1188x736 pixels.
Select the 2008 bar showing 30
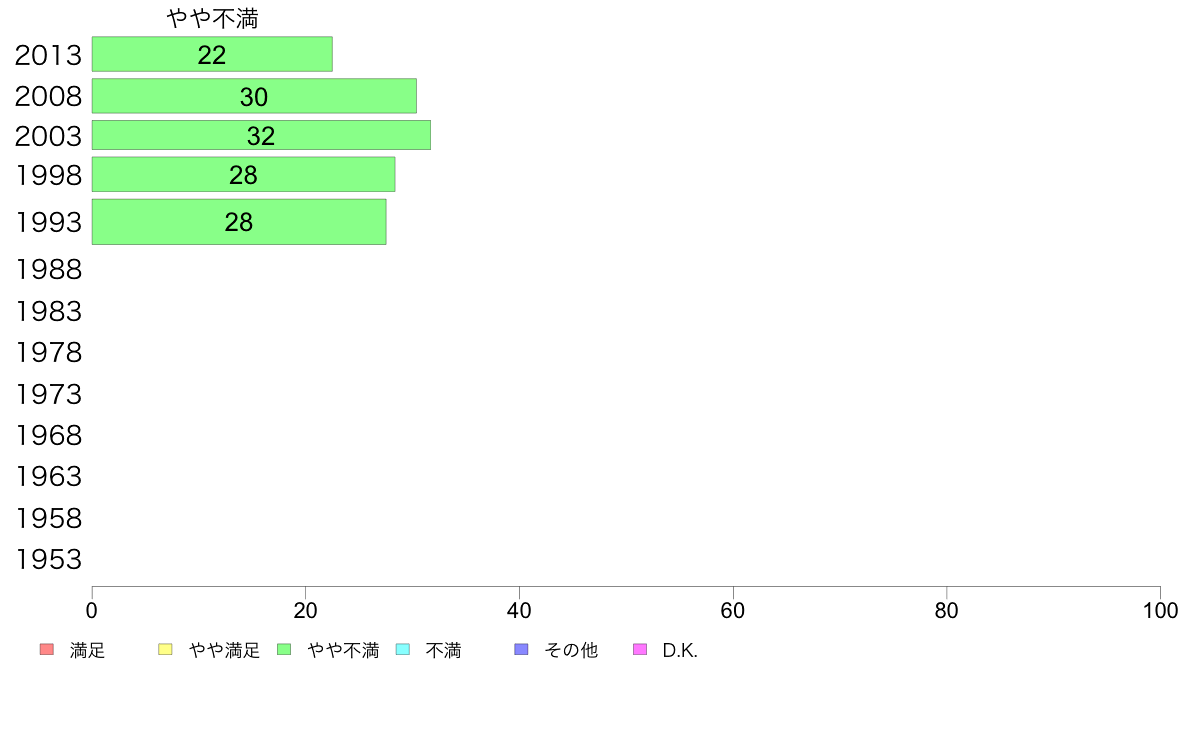[255, 96]
